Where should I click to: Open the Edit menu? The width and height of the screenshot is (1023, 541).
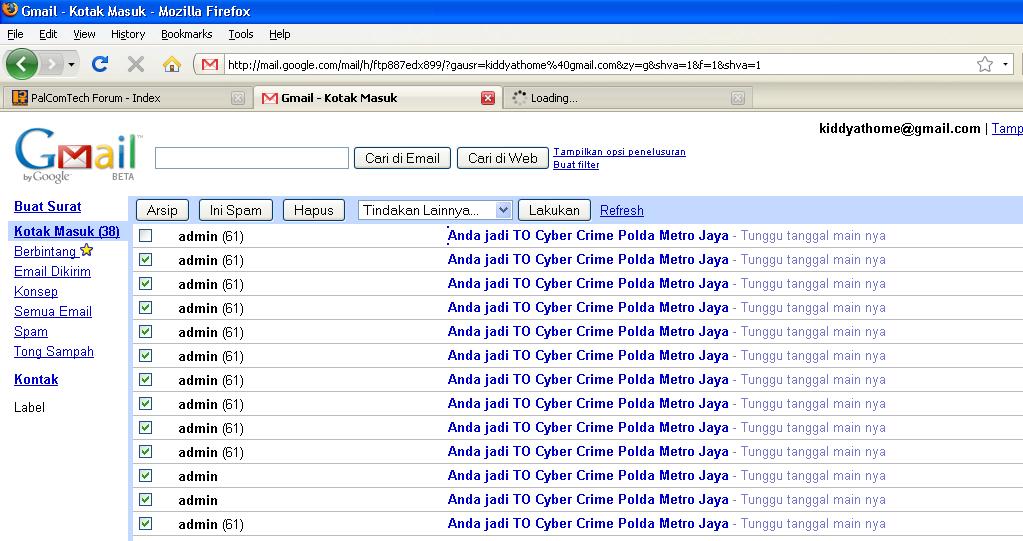click(x=48, y=34)
